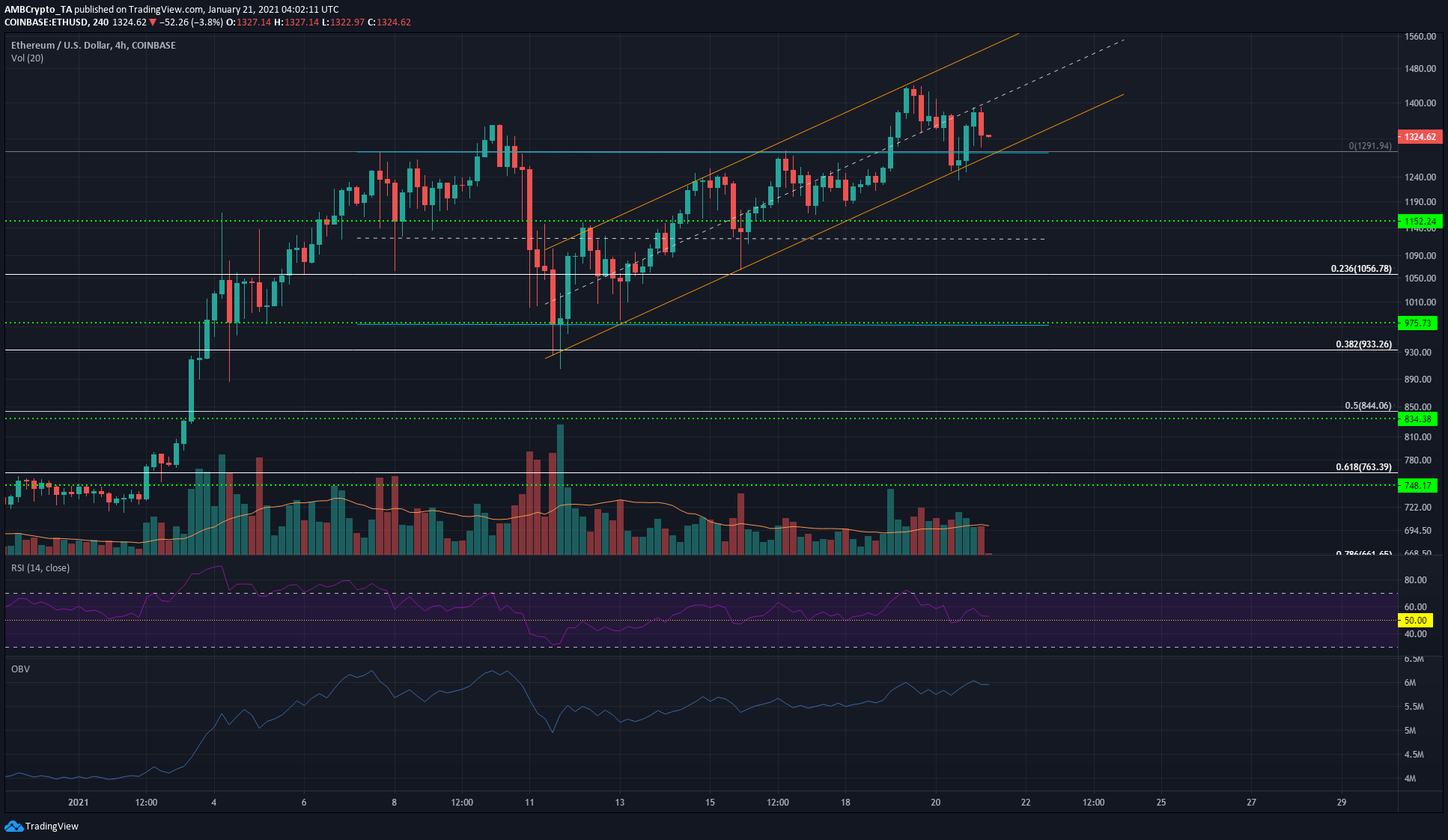Viewport: 1448px width, 840px height.
Task: Select the Ethereum / U.S. Dollar chart title
Action: 94,46
